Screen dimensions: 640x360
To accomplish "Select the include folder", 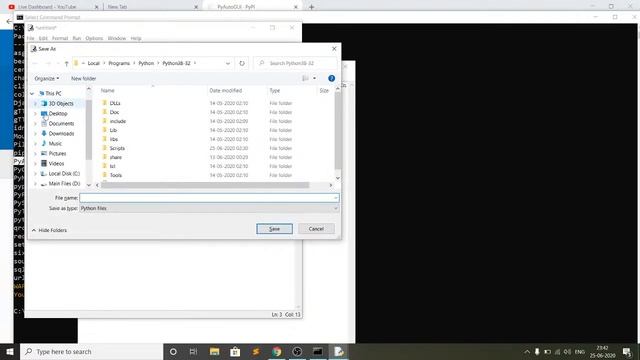I will (x=118, y=121).
